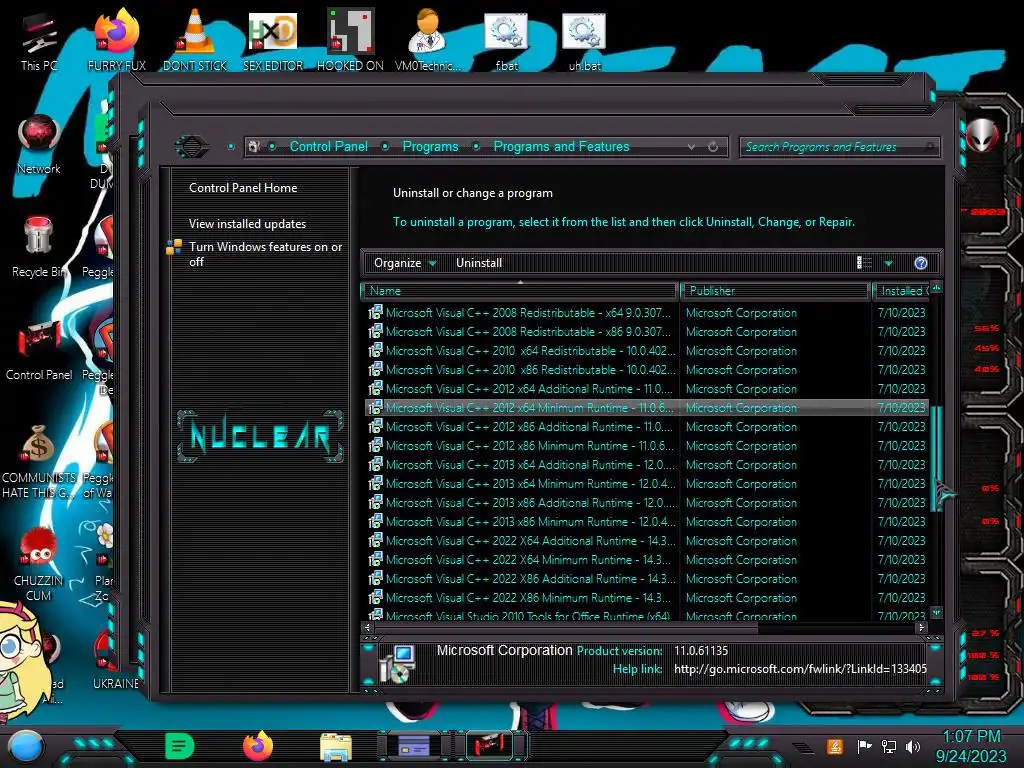This screenshot has height=768, width=1024.
Task: Click the Alienware head gadget icon
Action: click(x=982, y=135)
